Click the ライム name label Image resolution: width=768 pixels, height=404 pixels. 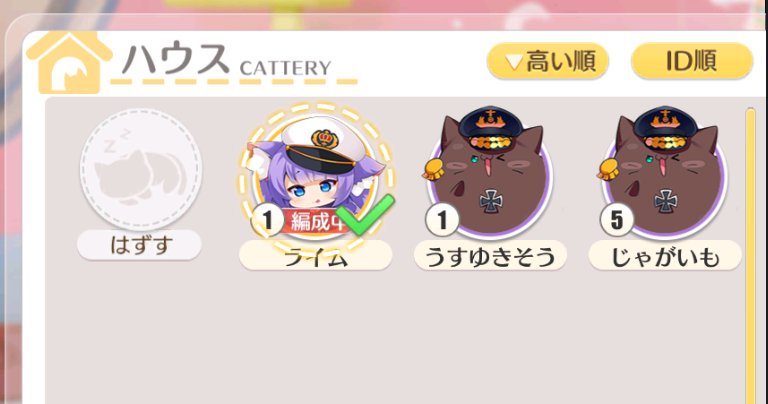click(x=315, y=255)
